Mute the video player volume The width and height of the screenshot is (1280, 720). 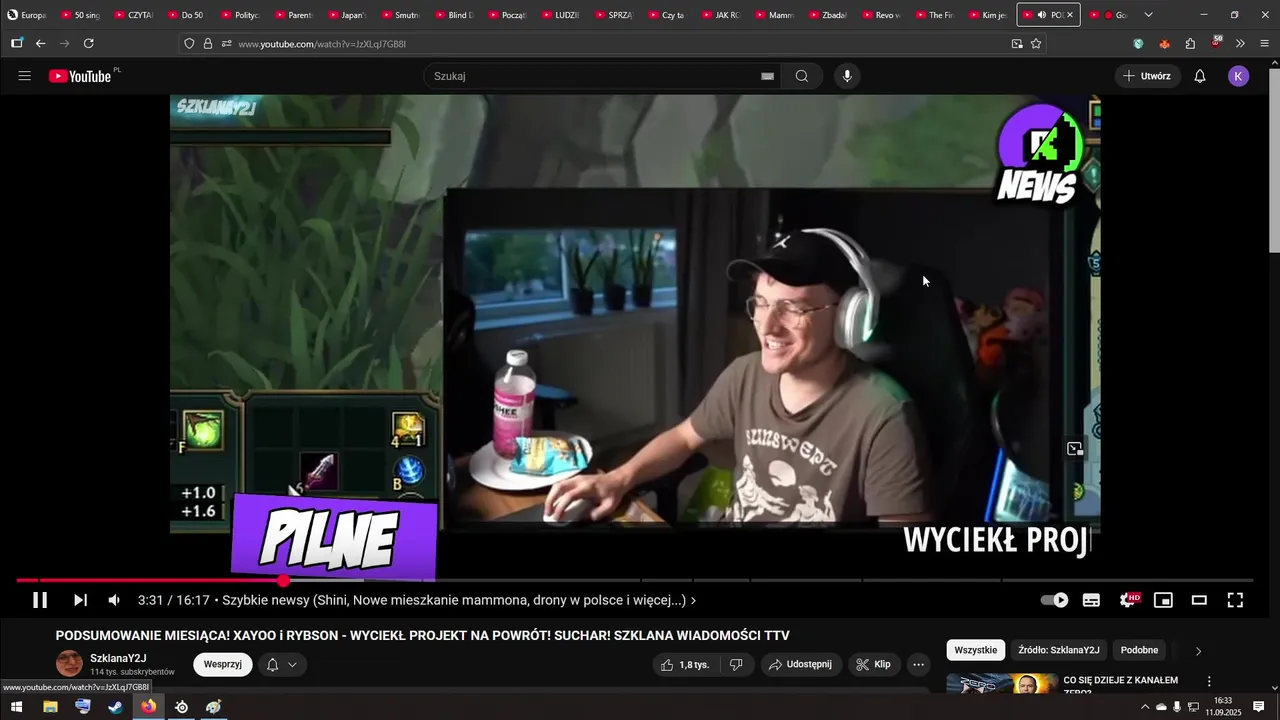(114, 600)
